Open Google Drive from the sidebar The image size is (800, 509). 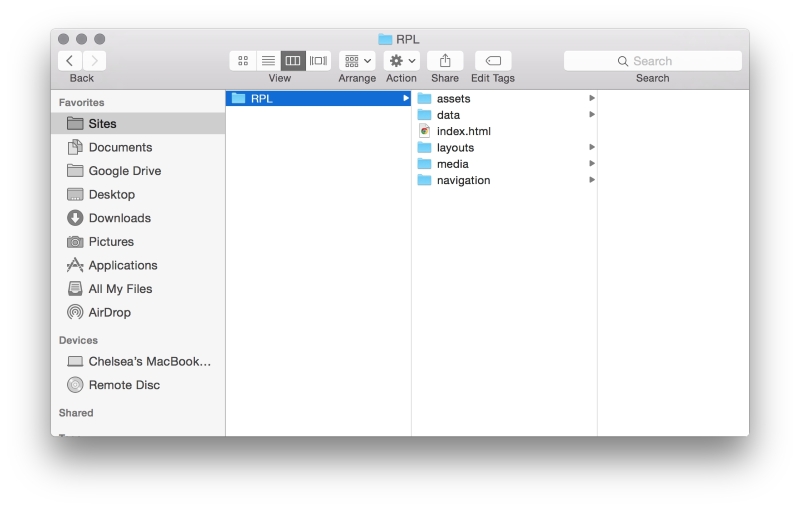tap(138, 171)
